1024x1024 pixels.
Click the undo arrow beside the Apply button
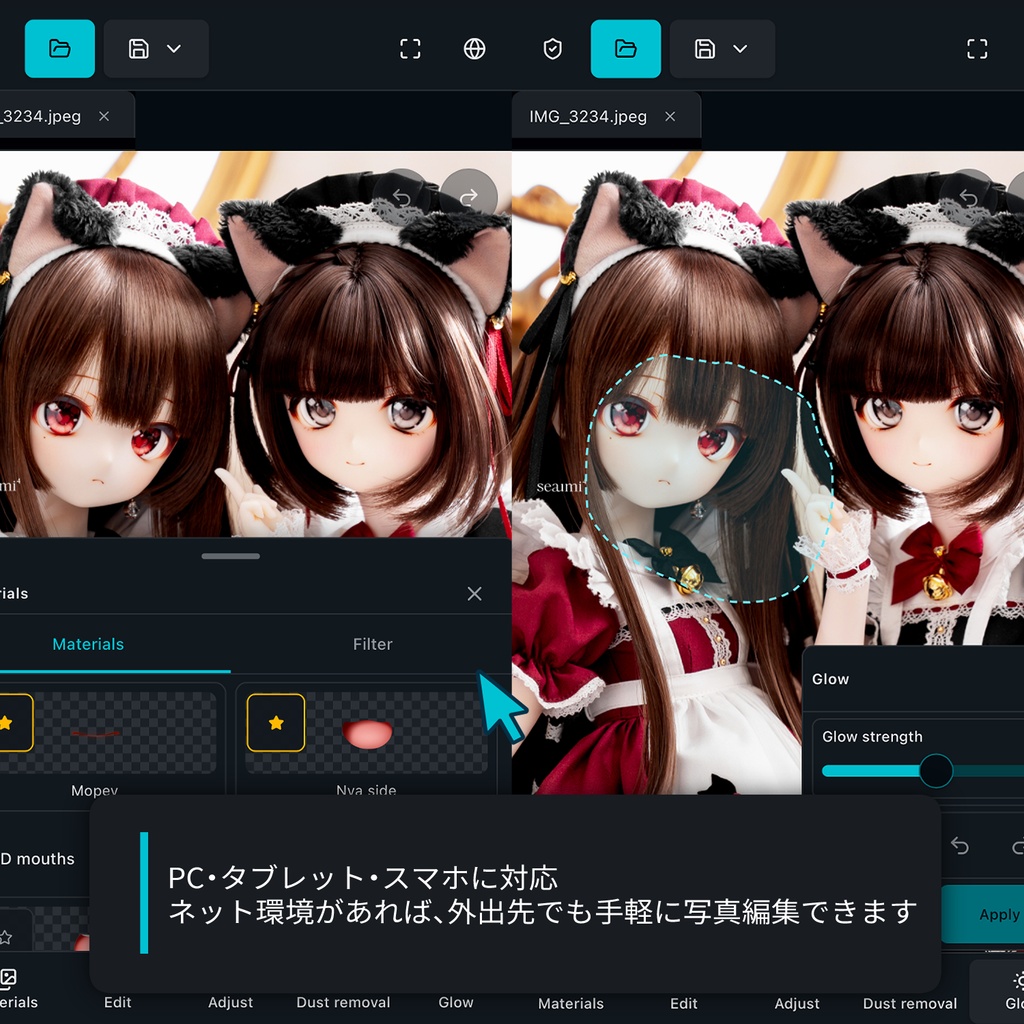click(959, 846)
